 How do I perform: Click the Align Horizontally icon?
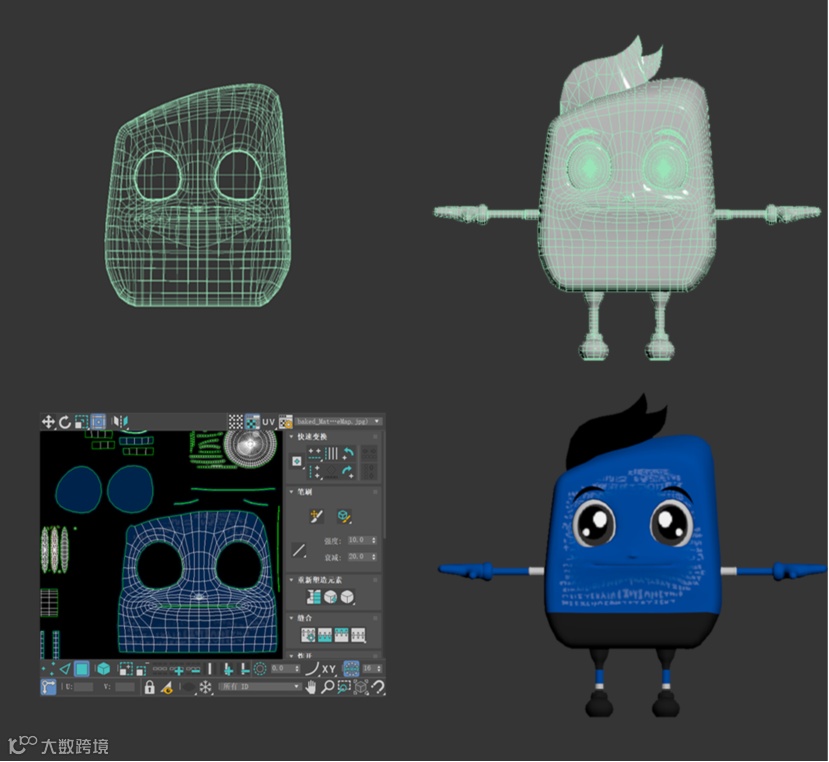[x=315, y=453]
